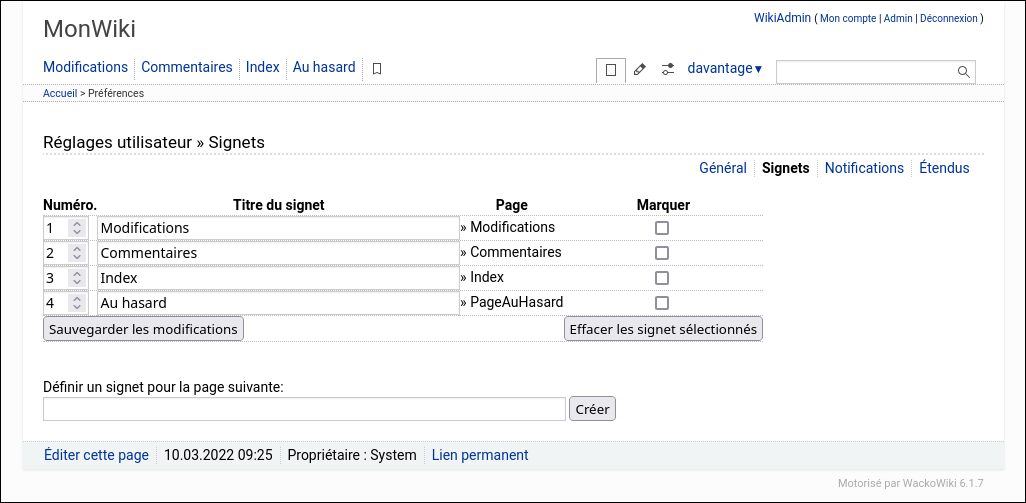
Task: Click the Créer button
Action: tap(592, 409)
